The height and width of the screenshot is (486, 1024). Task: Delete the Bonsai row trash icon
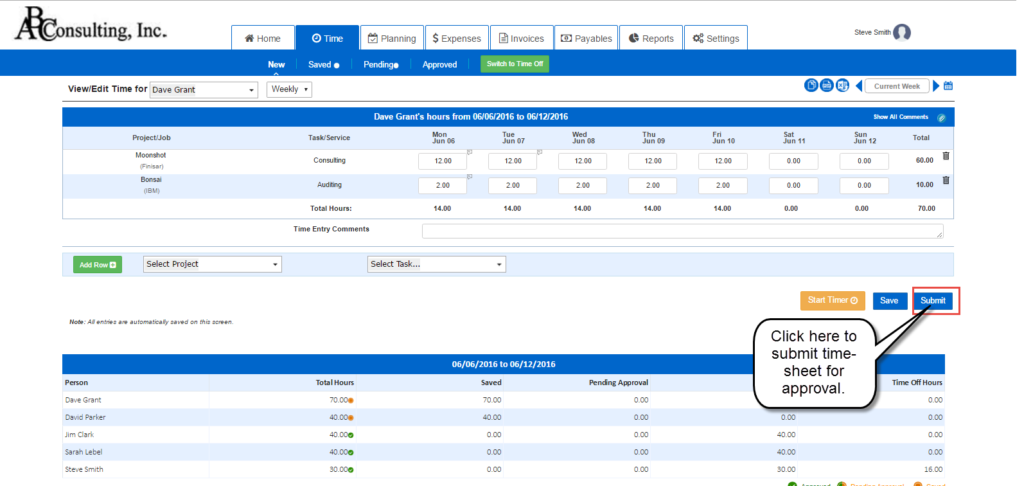[x=946, y=180]
